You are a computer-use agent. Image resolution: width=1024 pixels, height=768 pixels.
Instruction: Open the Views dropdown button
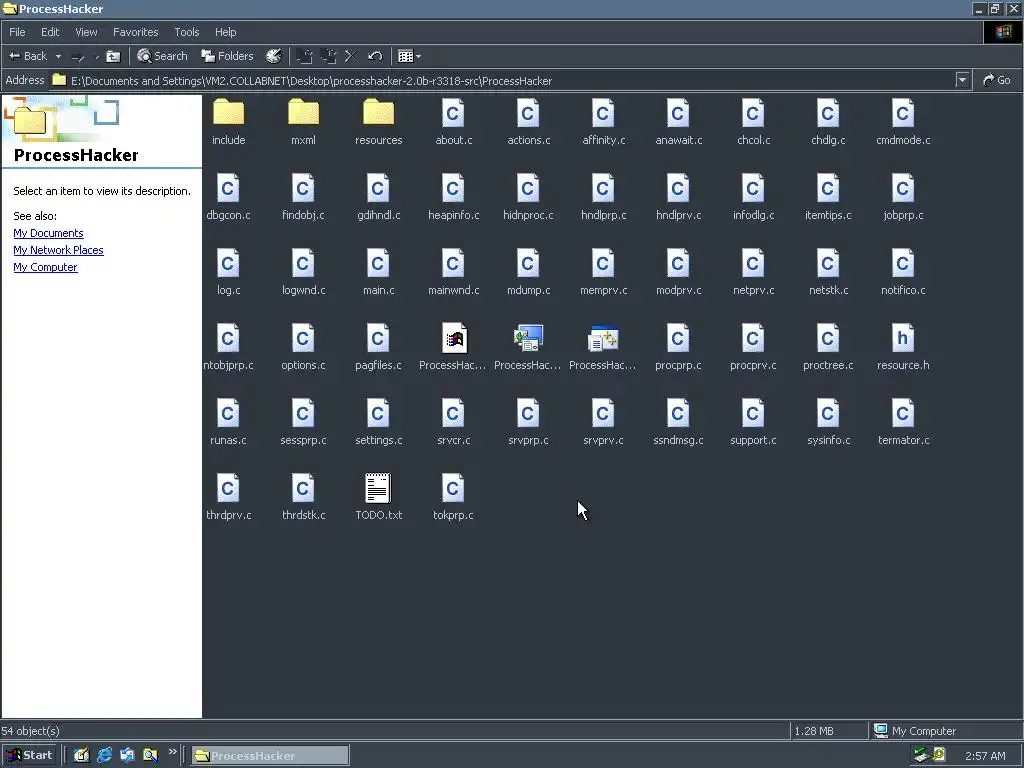[409, 56]
